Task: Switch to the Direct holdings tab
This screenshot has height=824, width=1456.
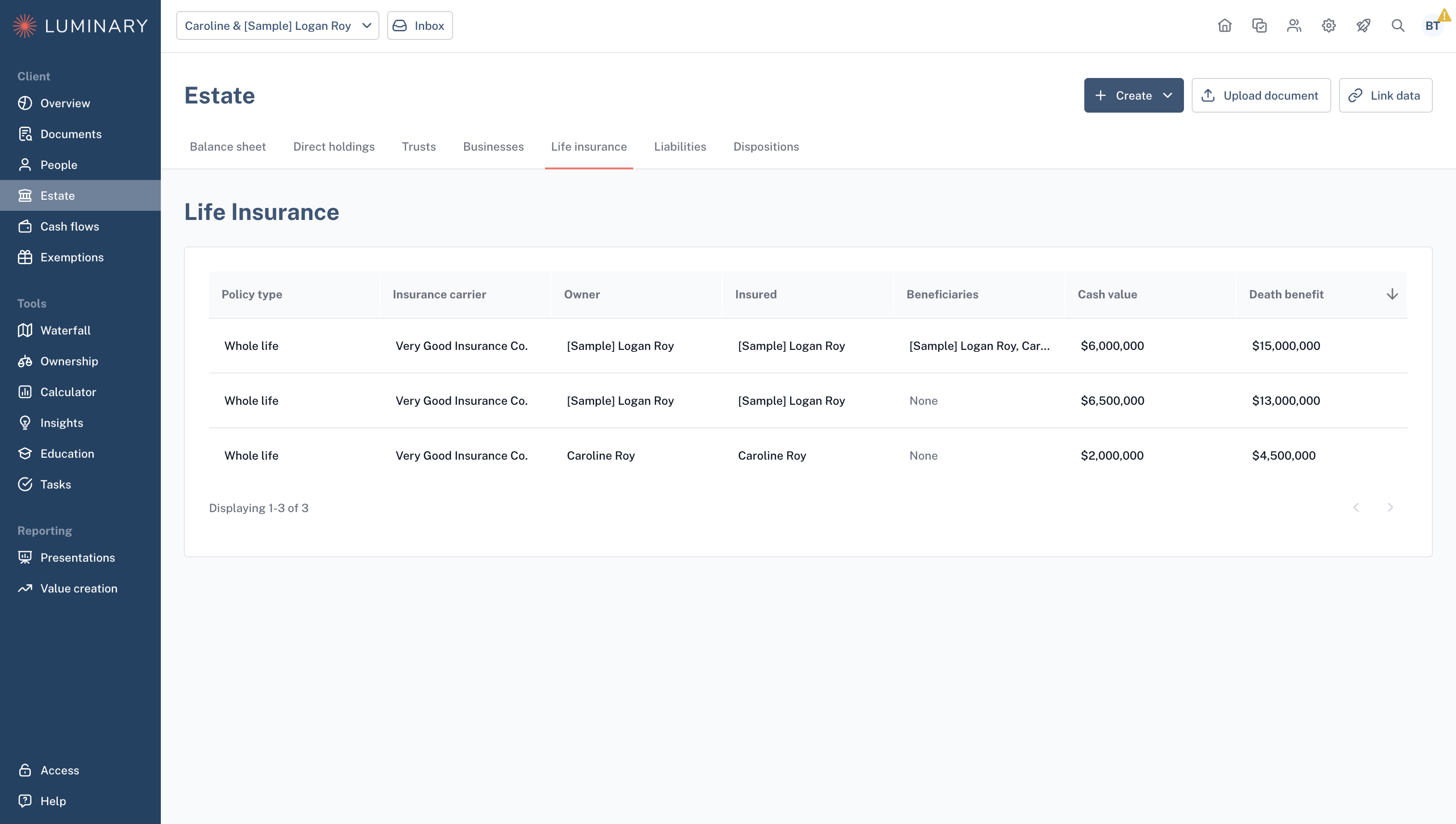Action: click(x=334, y=147)
